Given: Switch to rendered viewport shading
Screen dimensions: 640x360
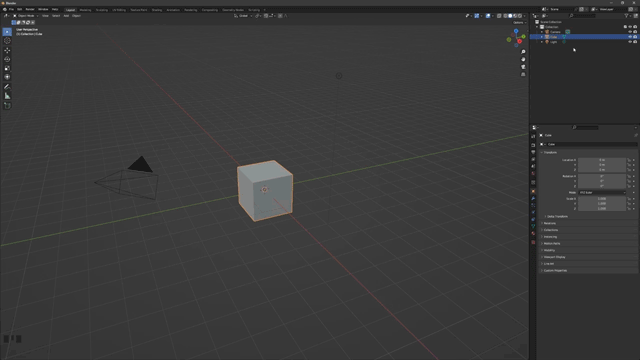Looking at the screenshot, I should (520, 16).
